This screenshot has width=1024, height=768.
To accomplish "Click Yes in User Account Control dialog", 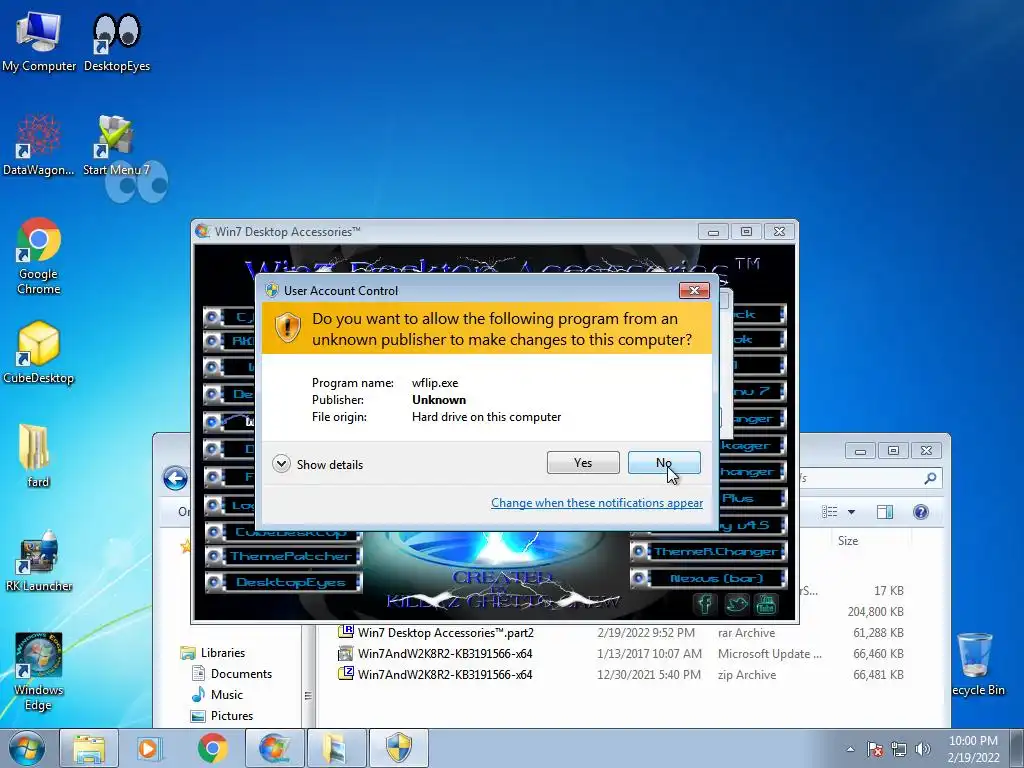I will pyautogui.click(x=583, y=462).
